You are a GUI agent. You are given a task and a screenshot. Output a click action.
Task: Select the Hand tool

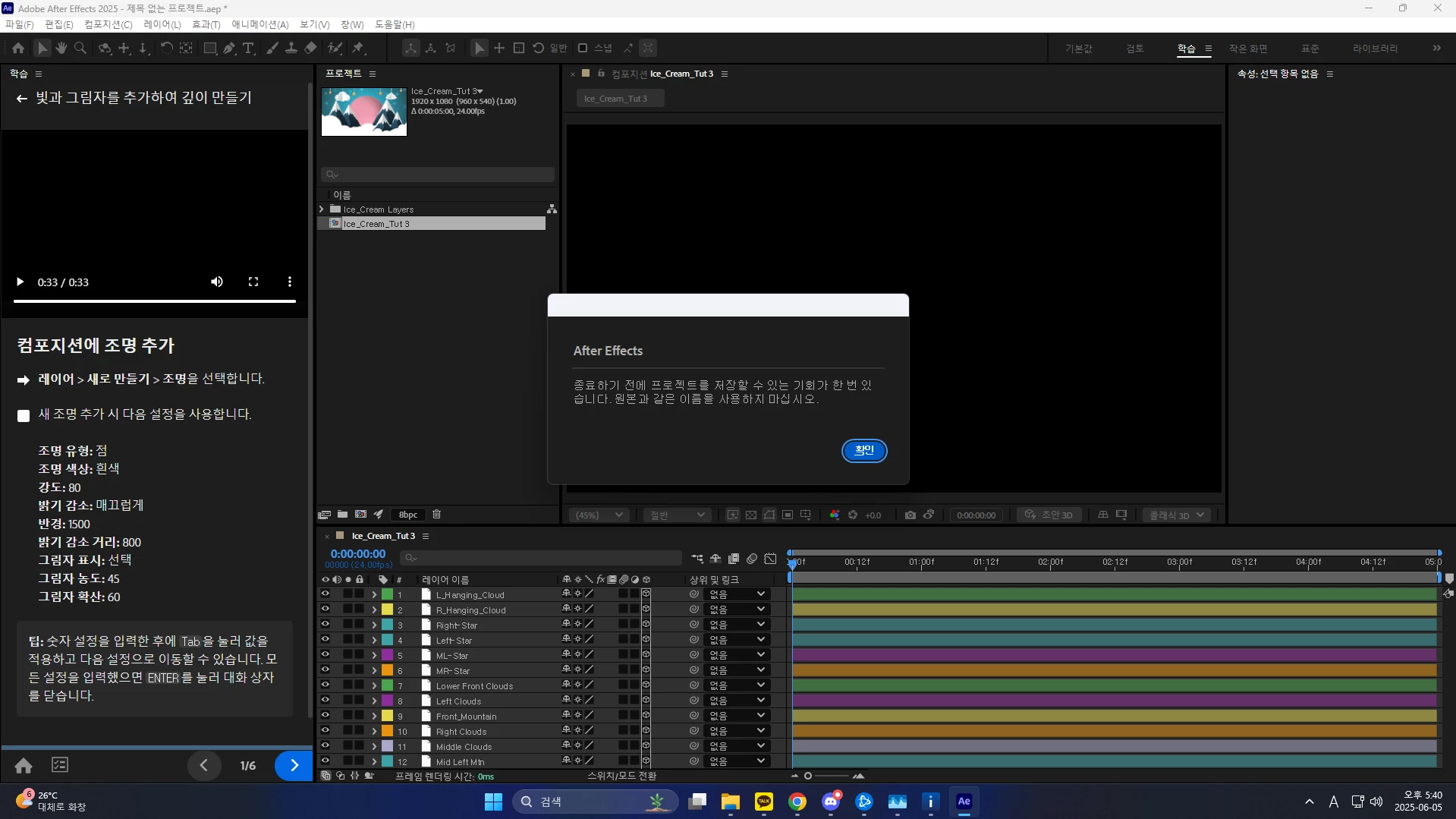click(x=61, y=48)
